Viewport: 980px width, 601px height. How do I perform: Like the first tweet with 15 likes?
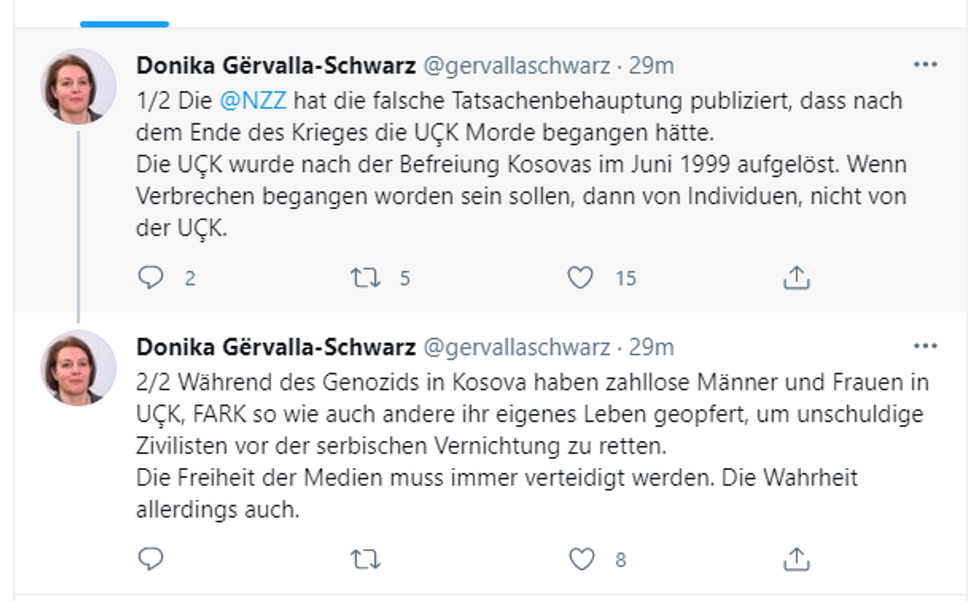580,278
